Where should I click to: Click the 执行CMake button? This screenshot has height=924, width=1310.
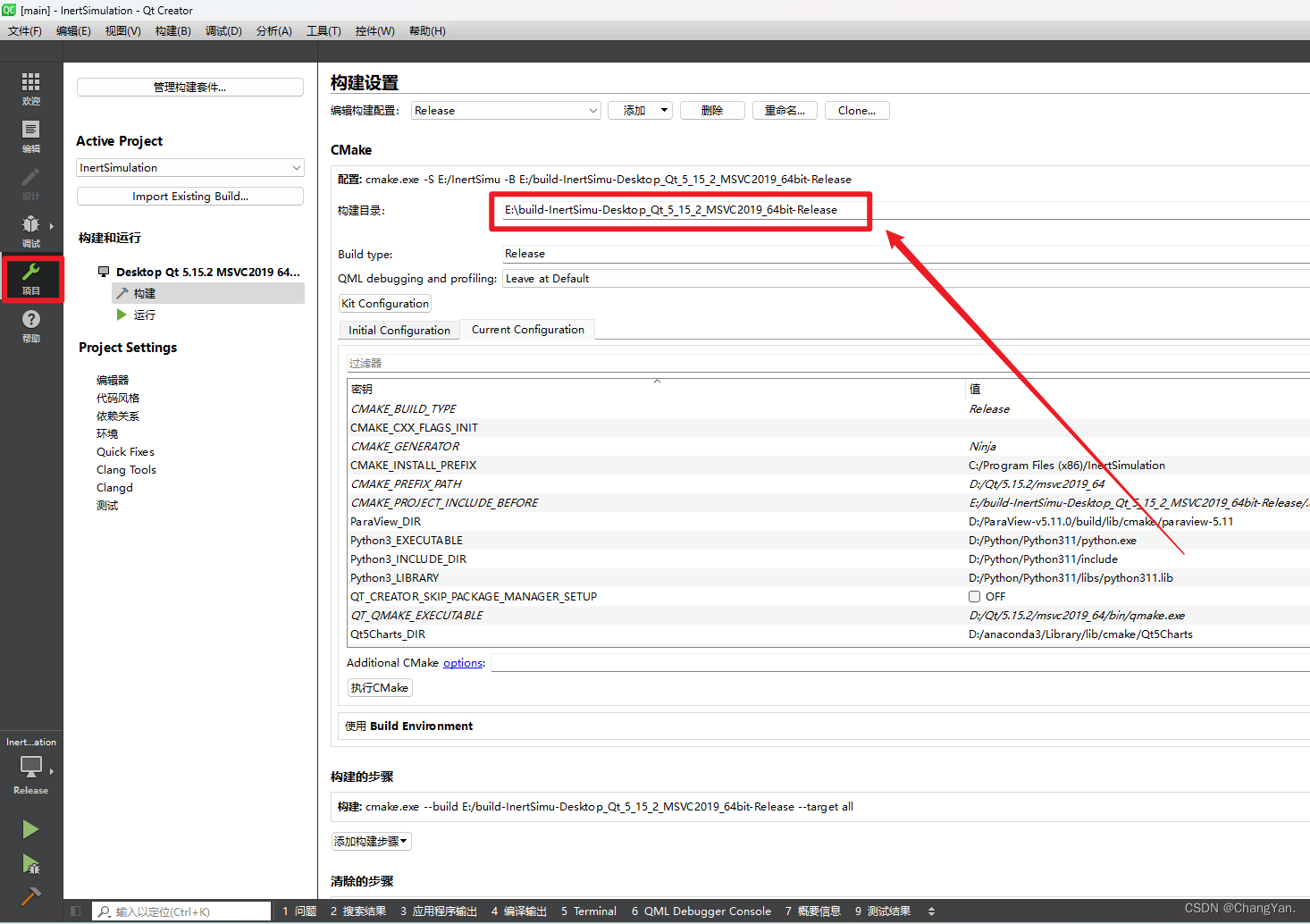tap(380, 687)
